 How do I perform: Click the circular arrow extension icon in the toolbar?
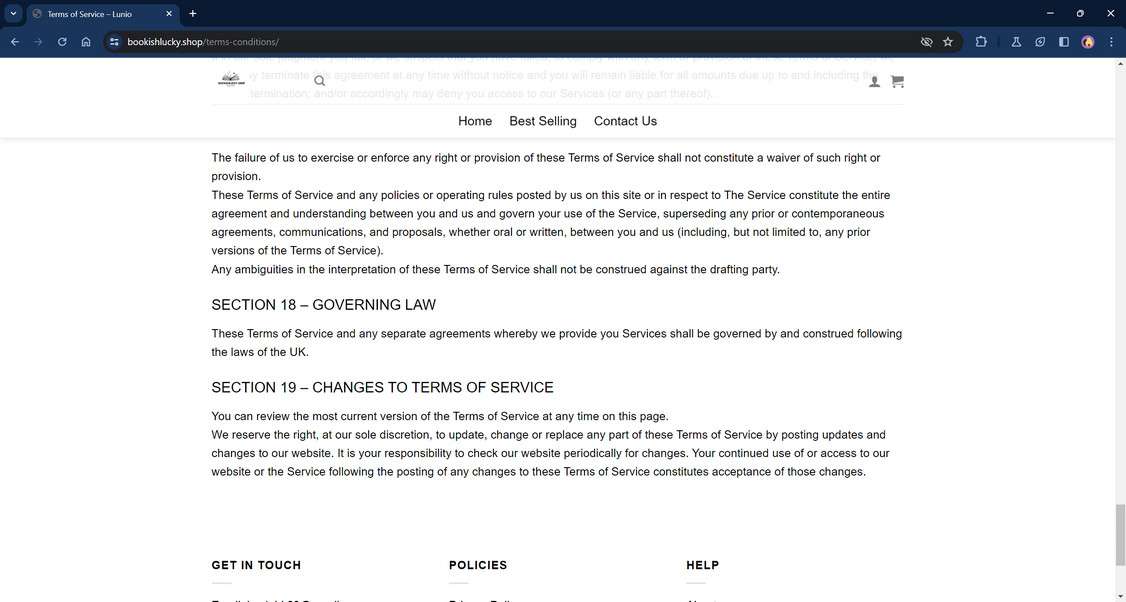1040,42
